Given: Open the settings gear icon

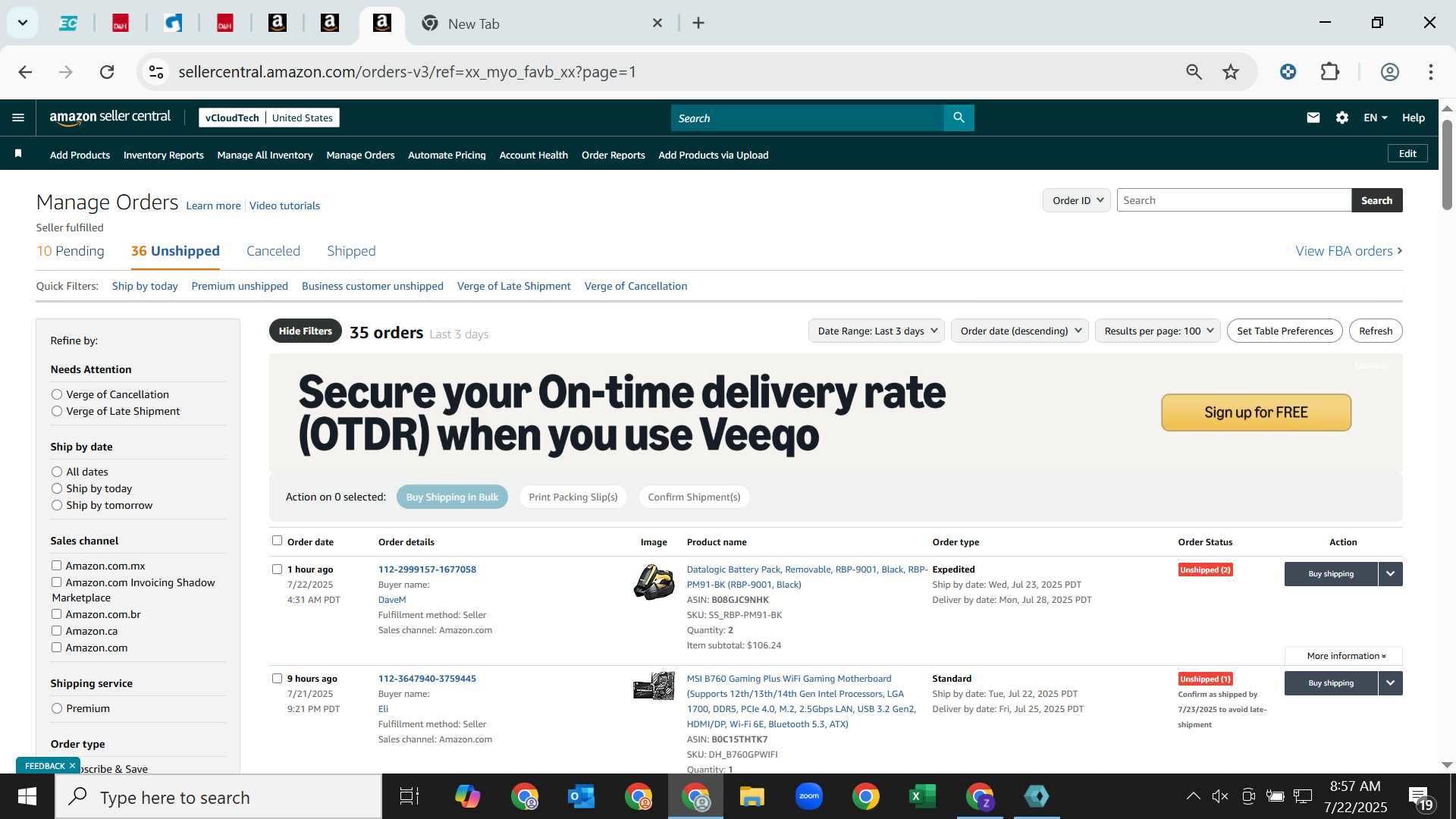Looking at the screenshot, I should coord(1342,118).
